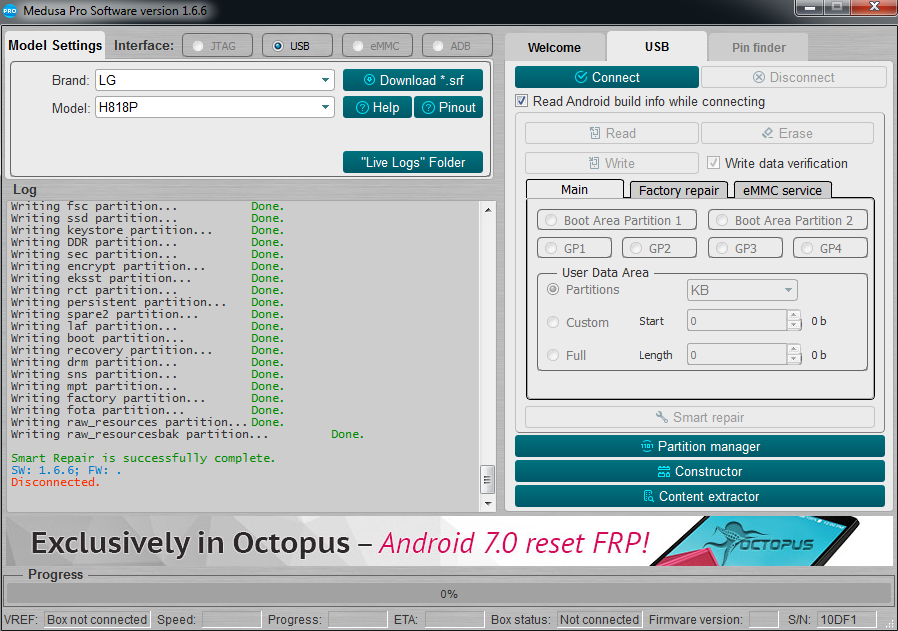898x631 pixels.
Task: Open the KB unit dropdown
Action: coord(742,290)
